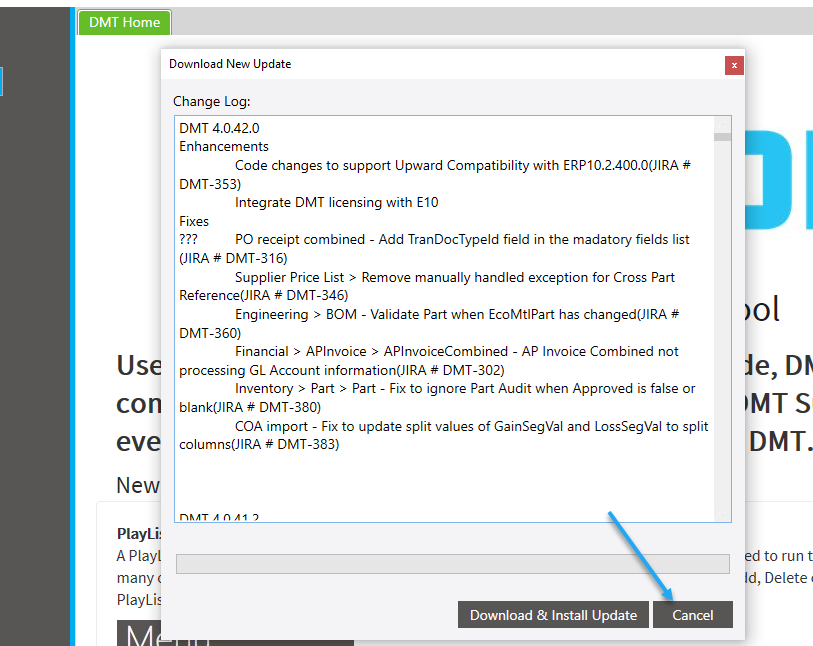813x646 pixels.
Task: Click the 'Fixes' heading in change log
Action: (194, 221)
